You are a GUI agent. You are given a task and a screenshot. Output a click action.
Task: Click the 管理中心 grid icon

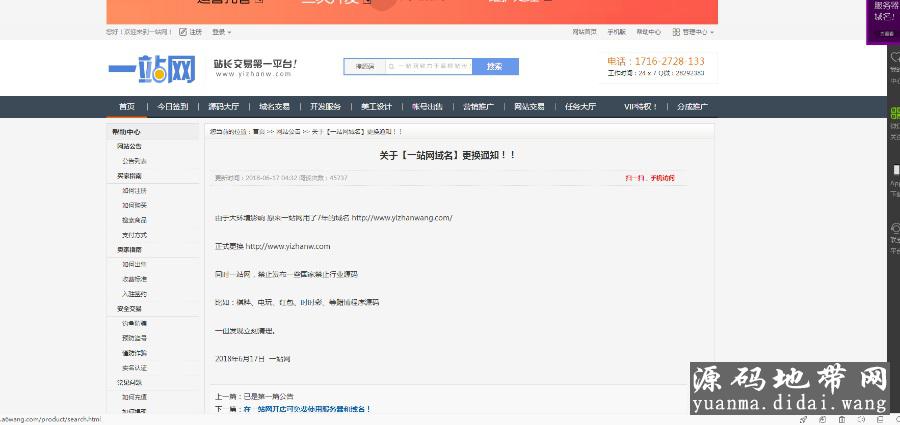[676, 32]
